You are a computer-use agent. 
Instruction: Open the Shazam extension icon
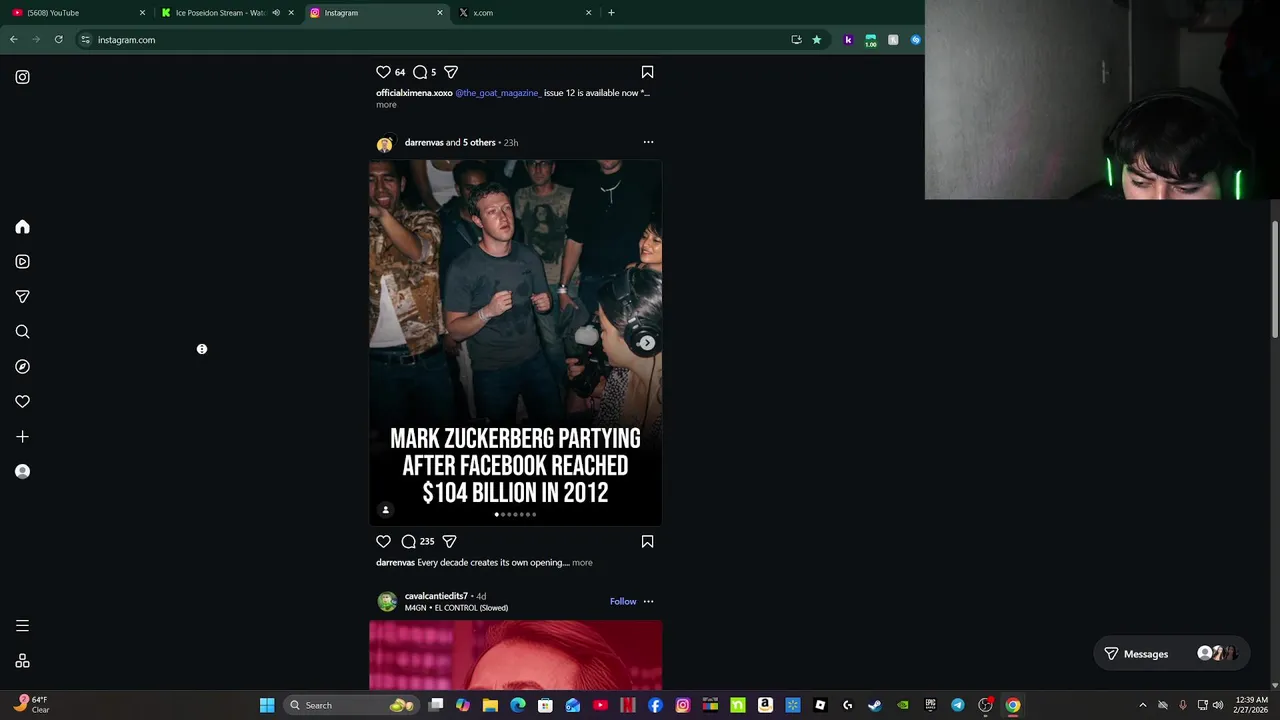pos(915,40)
